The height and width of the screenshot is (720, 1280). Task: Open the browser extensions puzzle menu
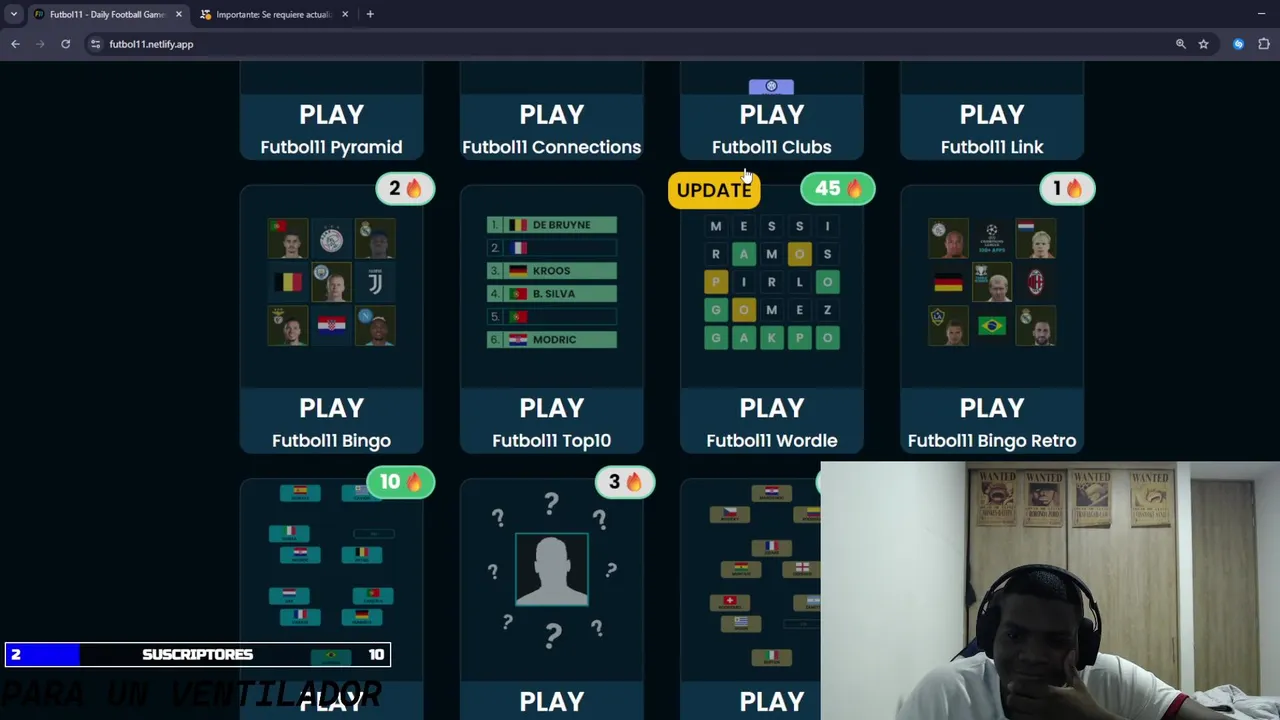[1264, 44]
